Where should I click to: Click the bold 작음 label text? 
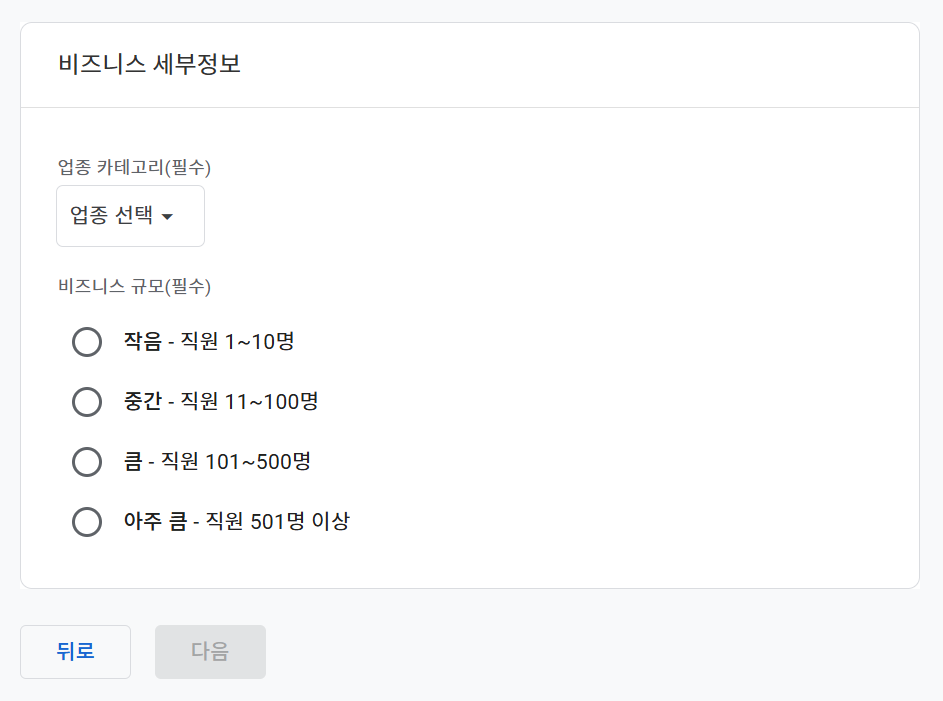(x=142, y=342)
